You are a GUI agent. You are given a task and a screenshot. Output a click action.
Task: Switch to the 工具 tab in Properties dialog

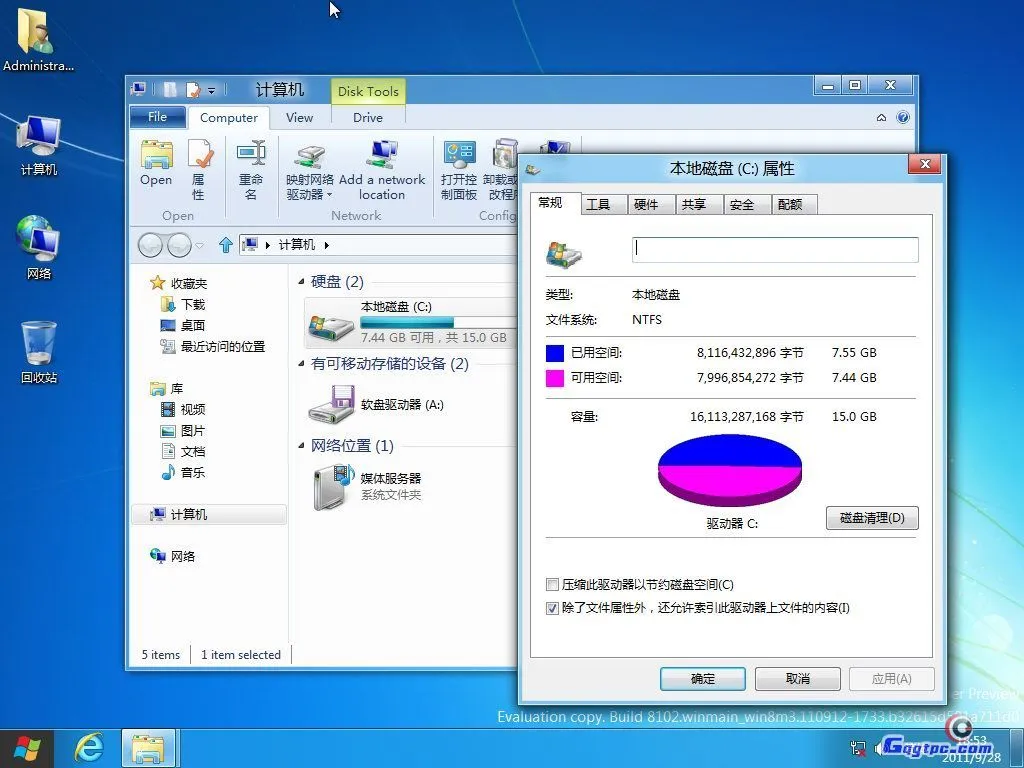[x=601, y=204]
